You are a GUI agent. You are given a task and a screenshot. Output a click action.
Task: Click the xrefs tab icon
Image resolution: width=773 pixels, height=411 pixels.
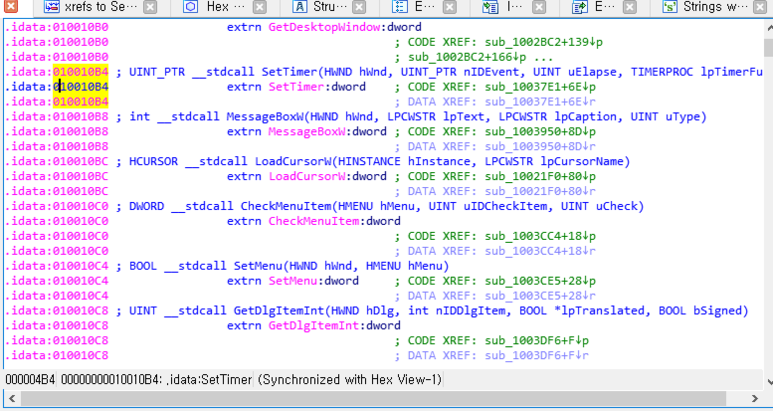click(x=52, y=7)
